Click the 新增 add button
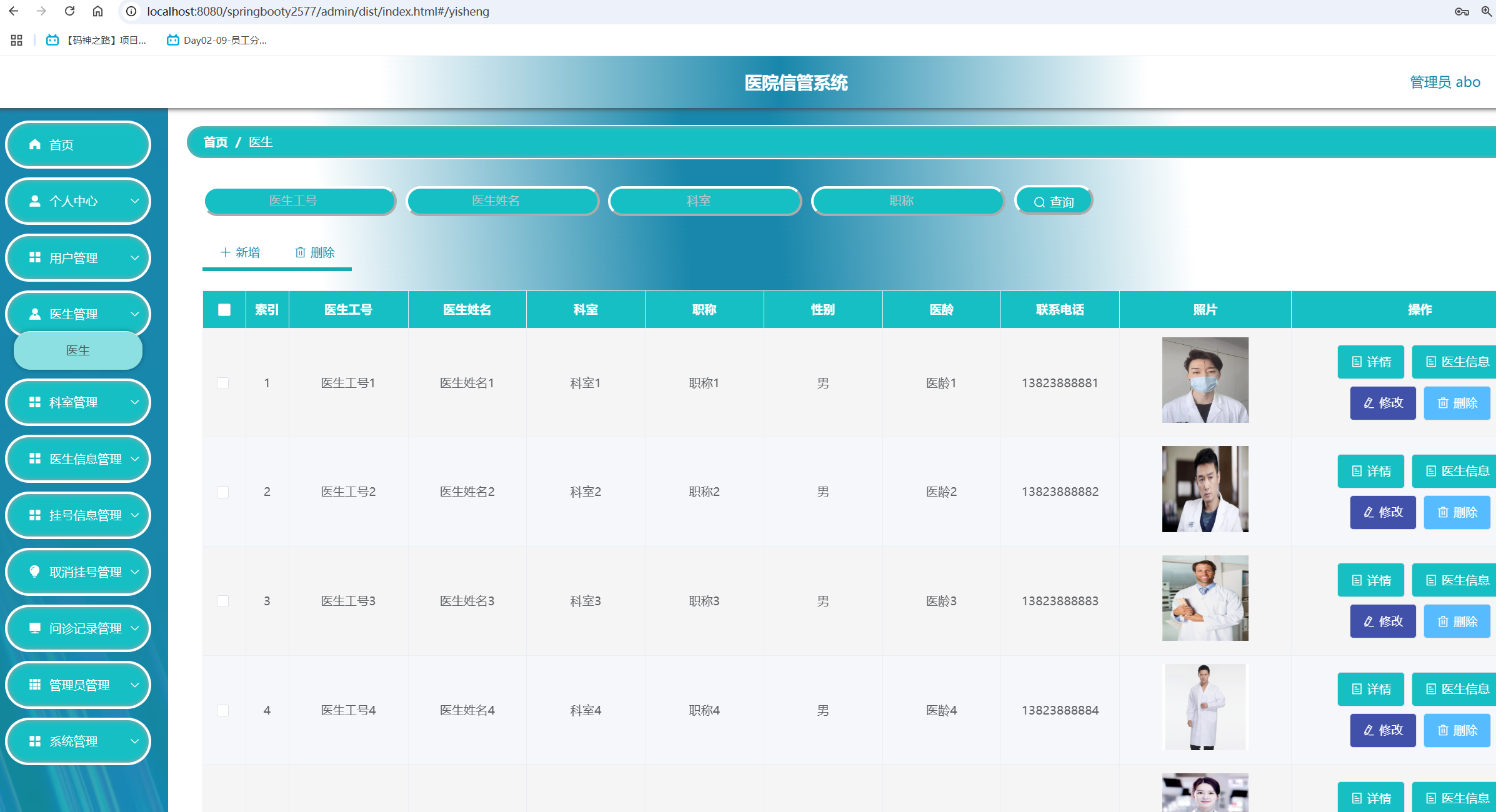Screen dimensions: 1496x812 pyautogui.click(x=241, y=252)
